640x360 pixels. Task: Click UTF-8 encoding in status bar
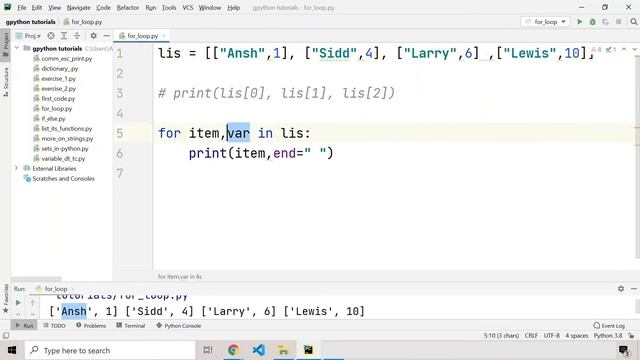pos(551,336)
